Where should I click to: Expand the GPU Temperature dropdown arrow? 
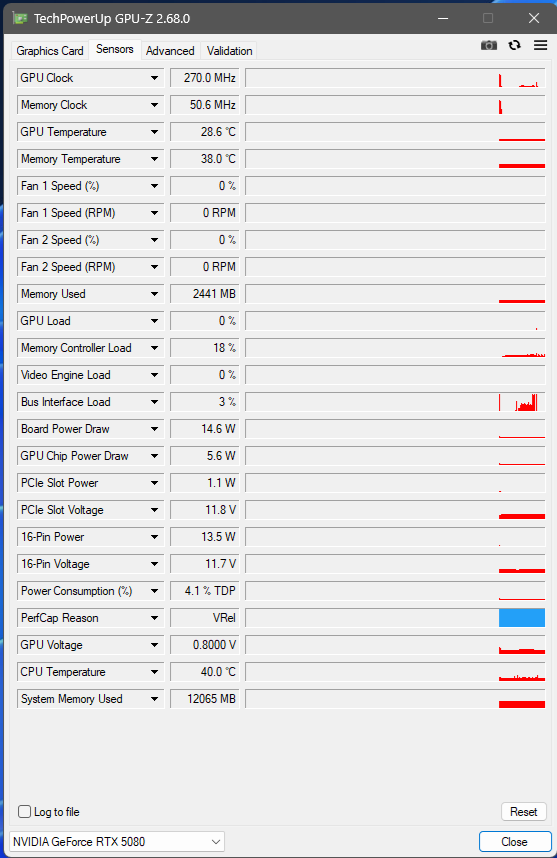pyautogui.click(x=154, y=132)
